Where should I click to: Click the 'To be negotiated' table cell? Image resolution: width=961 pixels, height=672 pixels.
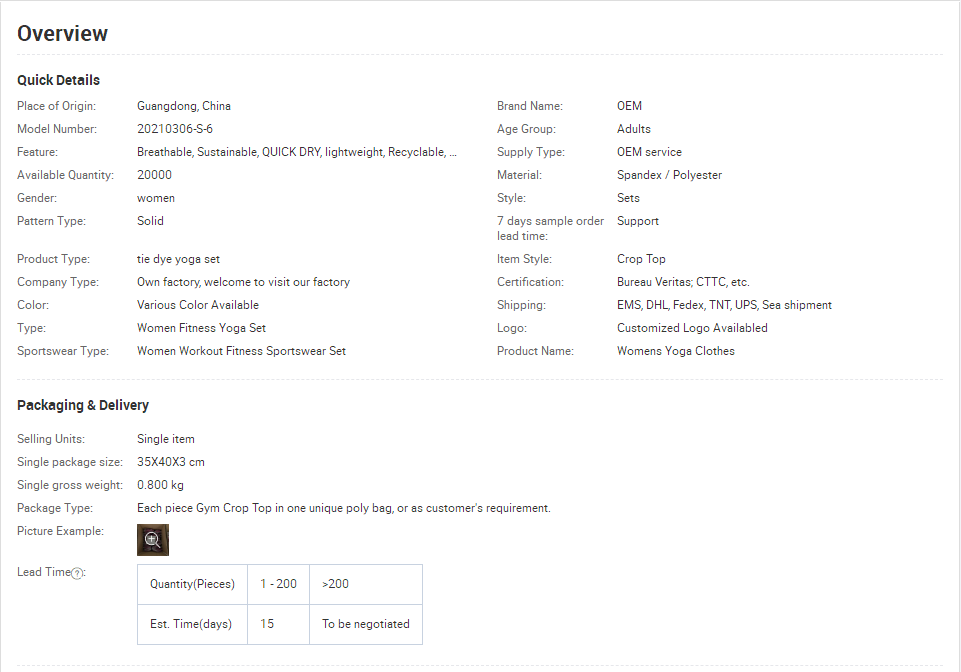pos(365,624)
